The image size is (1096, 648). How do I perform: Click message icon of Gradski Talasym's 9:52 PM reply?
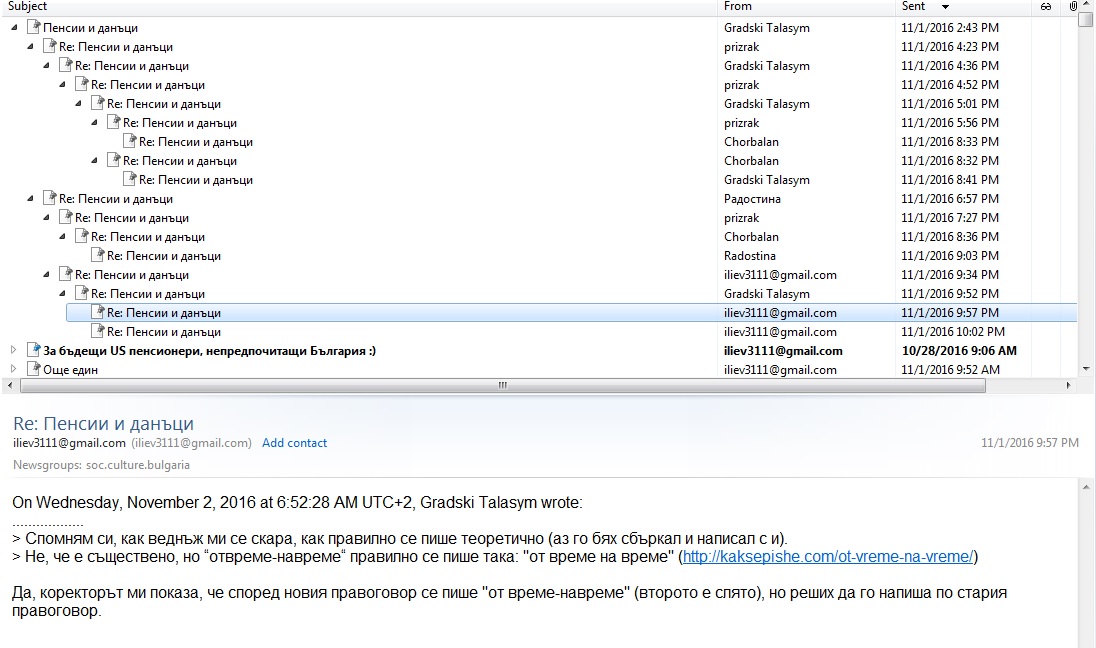click(x=81, y=293)
